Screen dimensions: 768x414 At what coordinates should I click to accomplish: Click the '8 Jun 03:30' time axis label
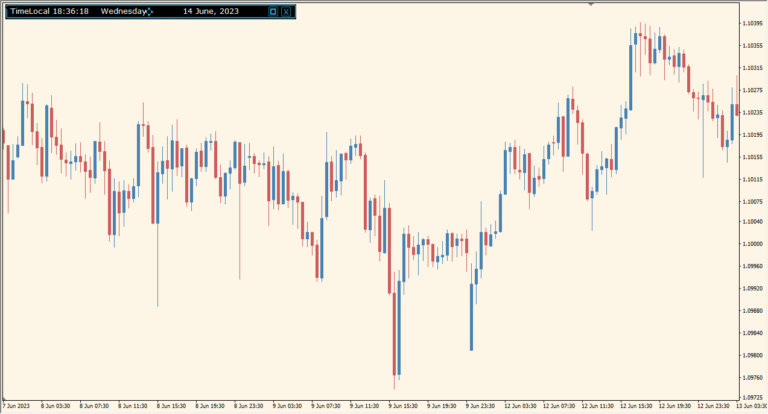click(55, 406)
